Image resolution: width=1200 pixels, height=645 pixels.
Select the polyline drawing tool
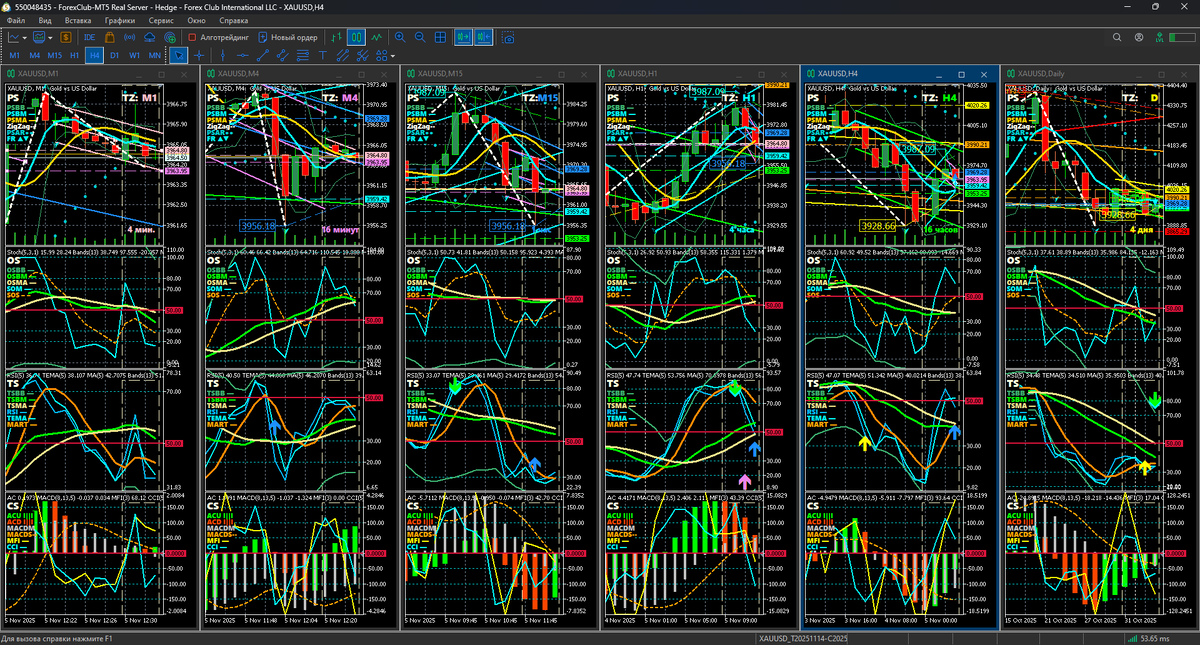pos(283,55)
